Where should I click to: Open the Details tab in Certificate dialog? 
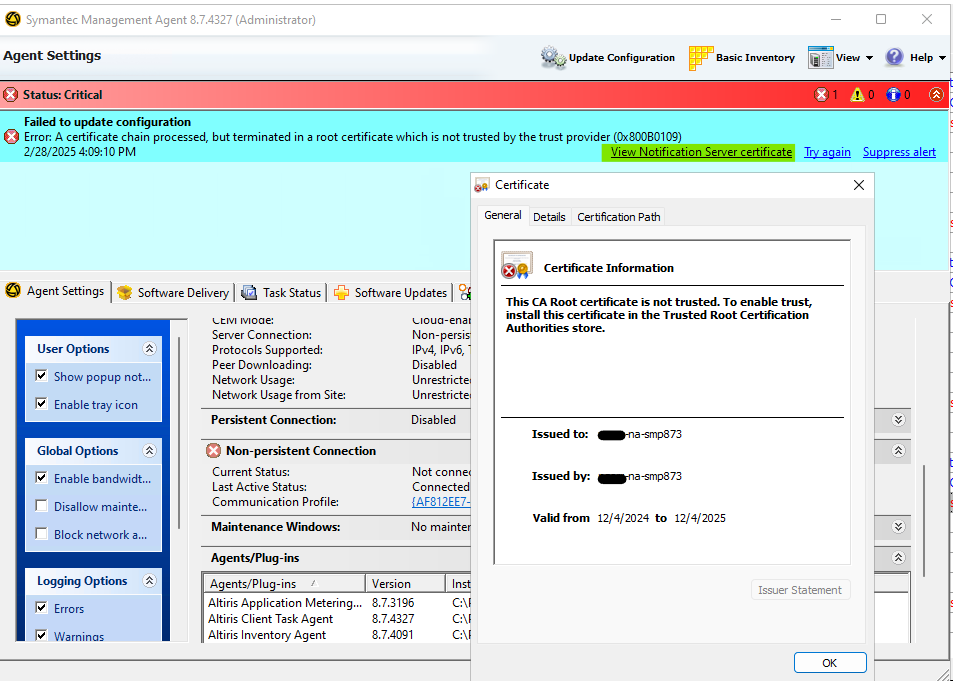pyautogui.click(x=549, y=217)
